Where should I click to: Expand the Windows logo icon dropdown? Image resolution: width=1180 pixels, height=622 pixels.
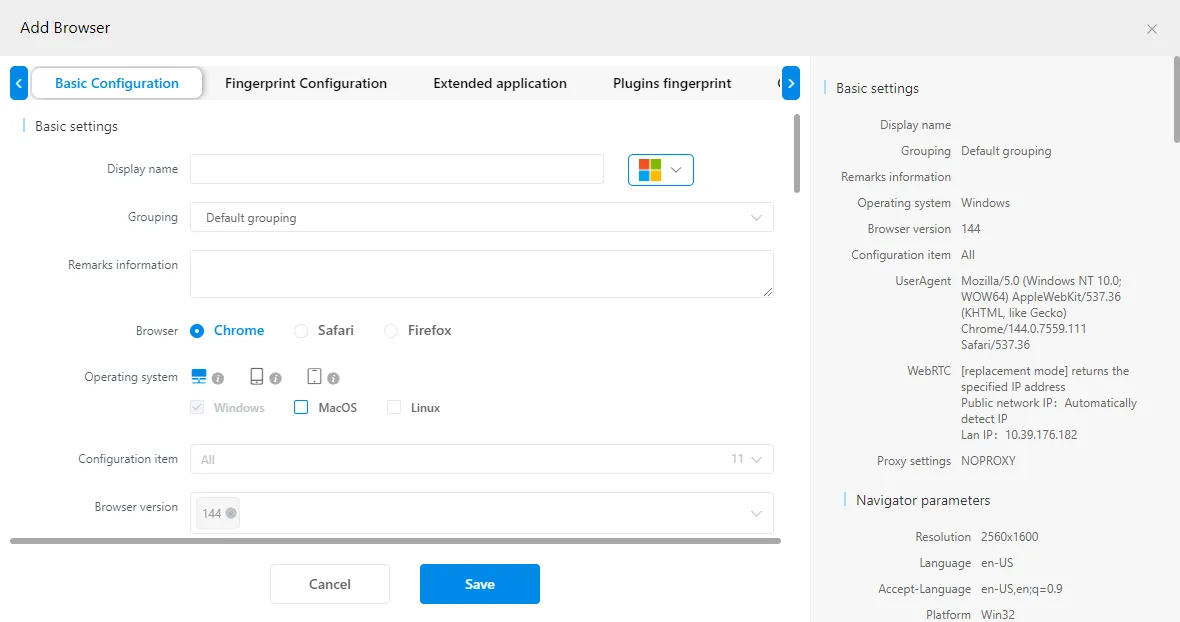[x=660, y=170]
